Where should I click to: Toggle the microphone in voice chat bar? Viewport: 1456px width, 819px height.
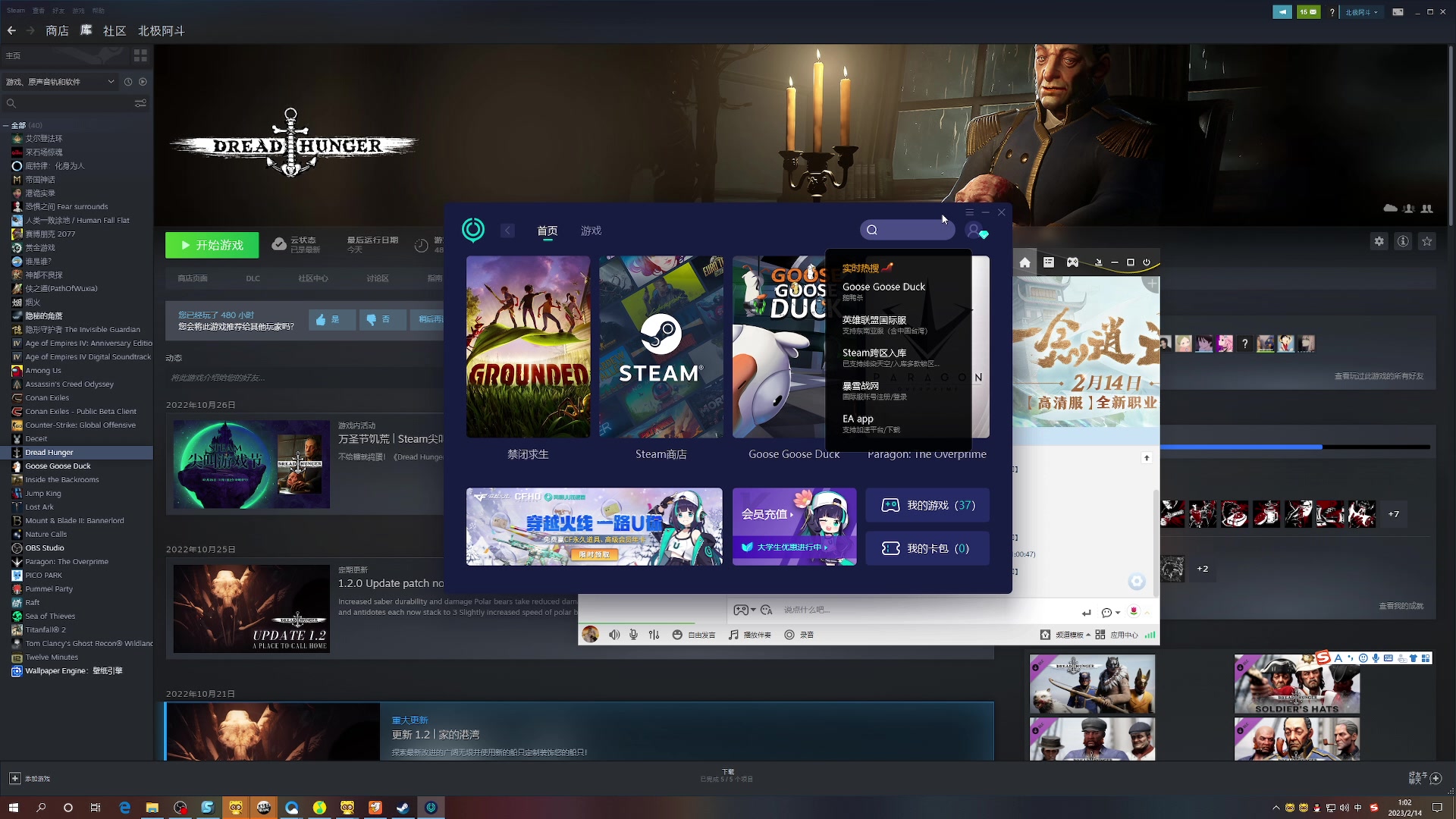click(633, 635)
